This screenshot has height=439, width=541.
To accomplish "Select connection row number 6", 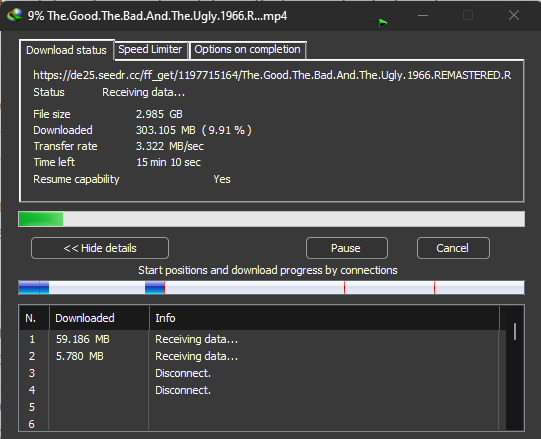I will pos(262,423).
